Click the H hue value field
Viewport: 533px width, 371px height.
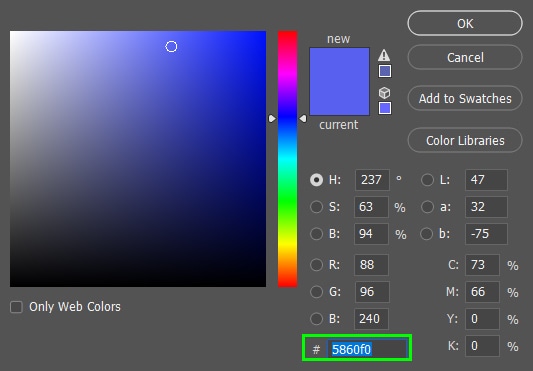coord(372,180)
